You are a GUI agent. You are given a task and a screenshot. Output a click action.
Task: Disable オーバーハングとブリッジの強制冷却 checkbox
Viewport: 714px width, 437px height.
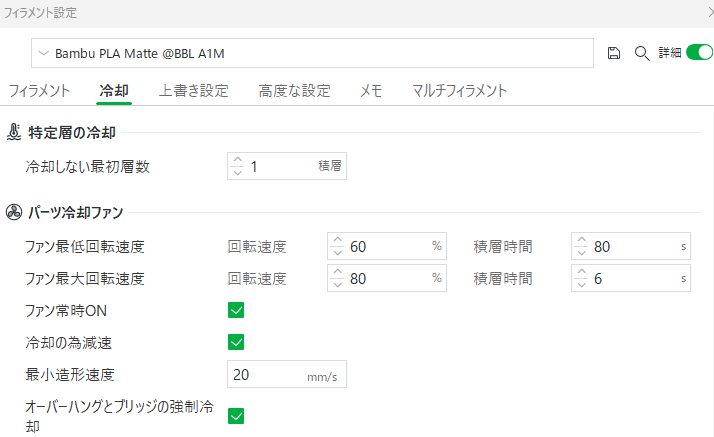click(x=236, y=416)
